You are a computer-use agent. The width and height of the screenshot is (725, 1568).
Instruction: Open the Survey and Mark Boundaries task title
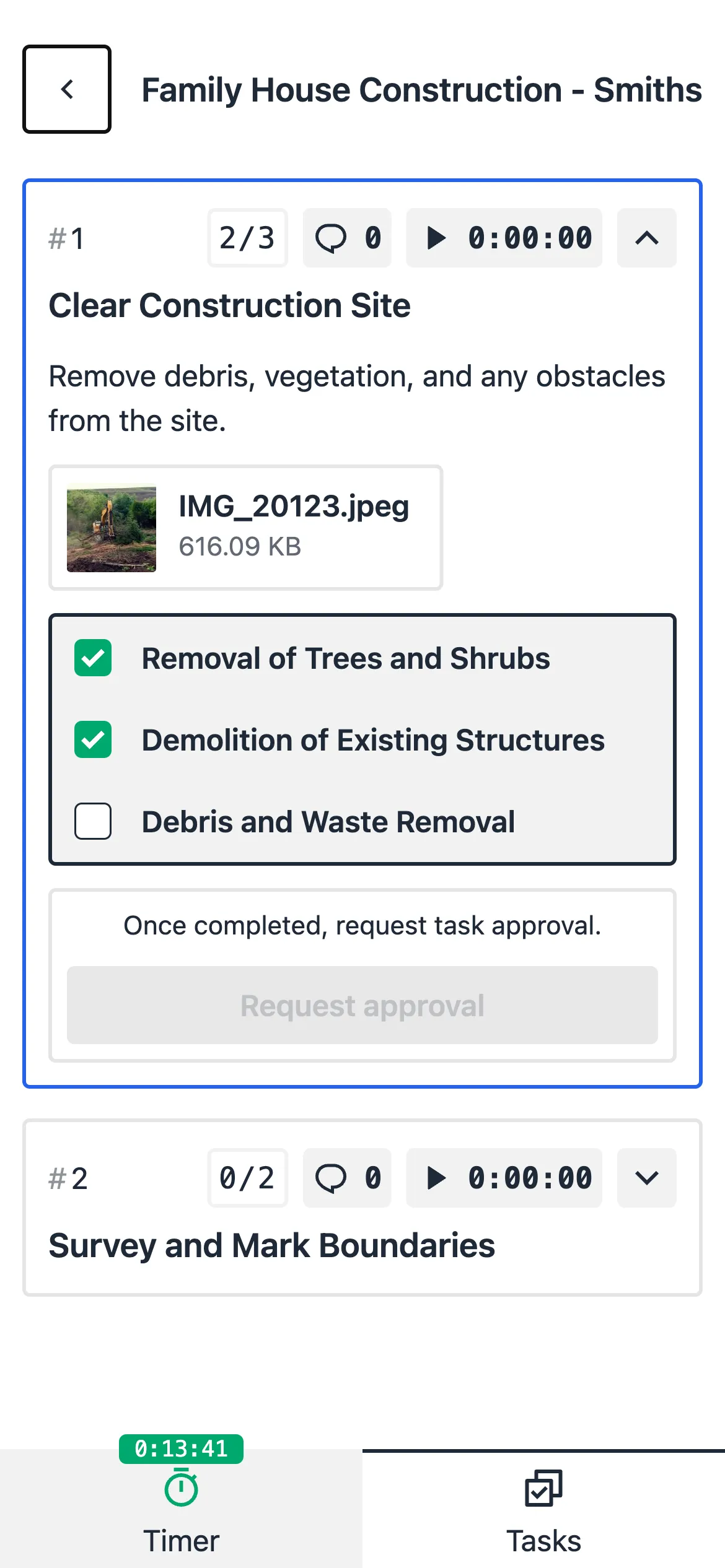271,1245
